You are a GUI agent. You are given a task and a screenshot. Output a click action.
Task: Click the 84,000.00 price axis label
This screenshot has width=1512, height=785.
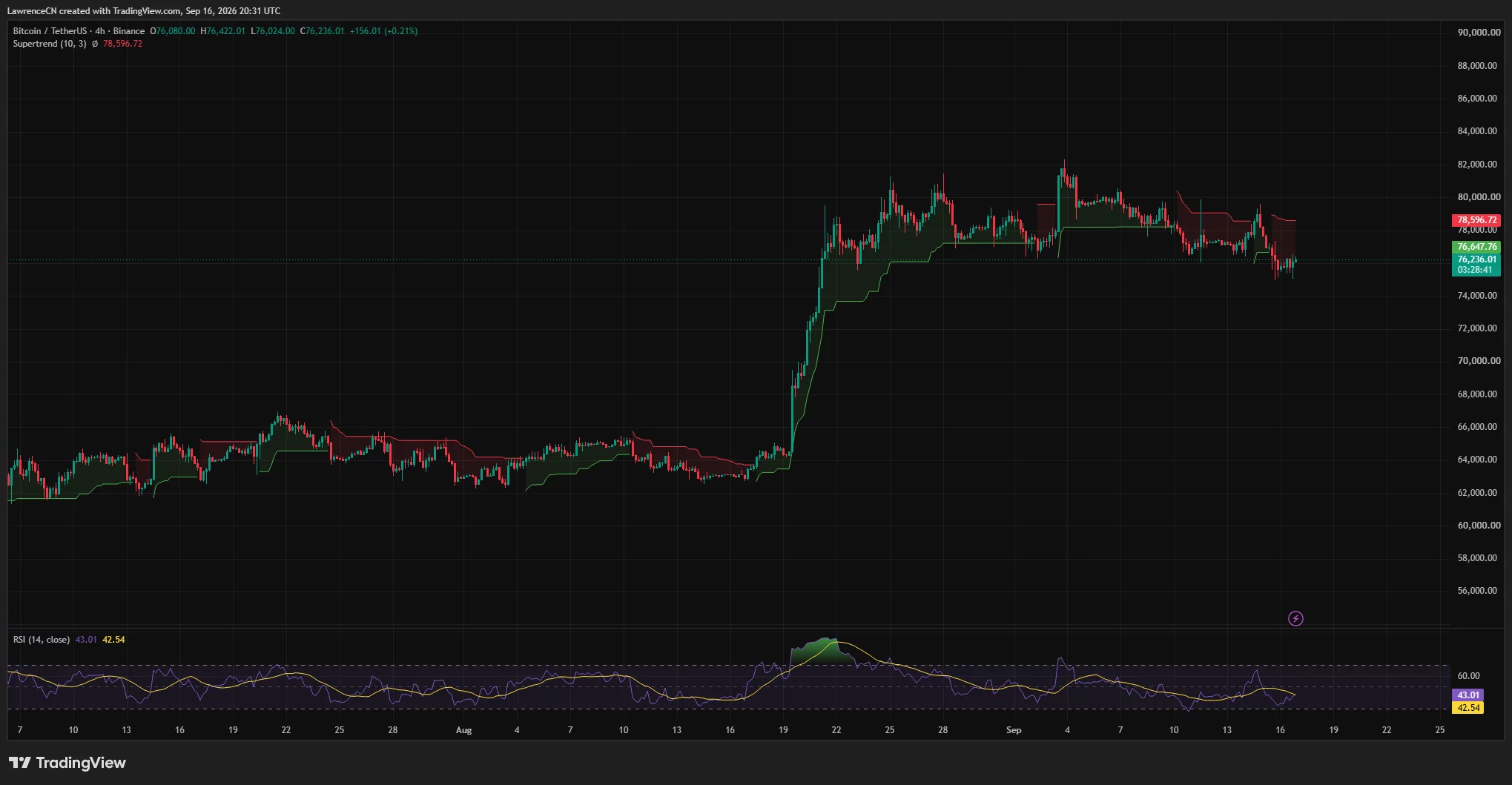tap(1477, 131)
